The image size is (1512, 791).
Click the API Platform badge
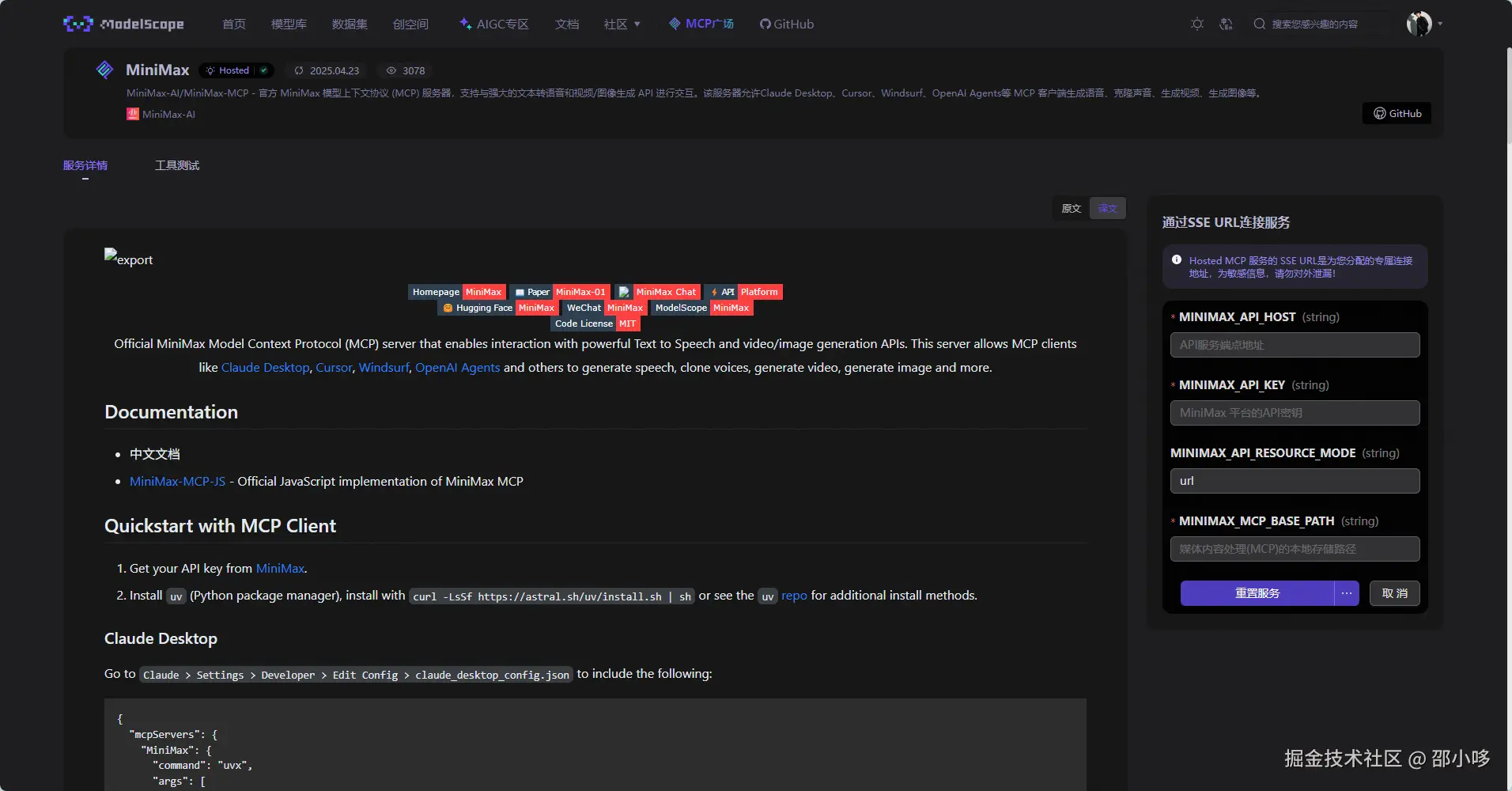coord(743,292)
